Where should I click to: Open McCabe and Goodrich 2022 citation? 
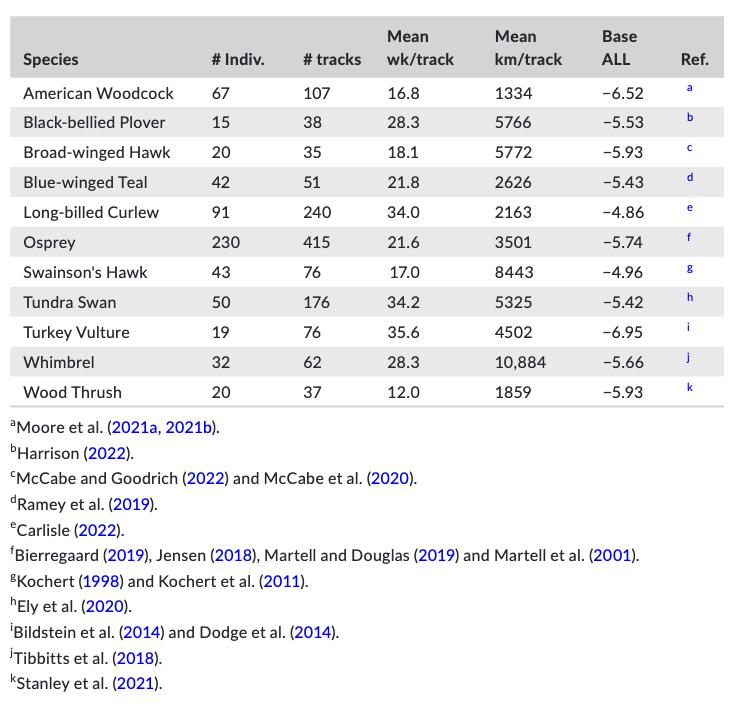(x=206, y=478)
